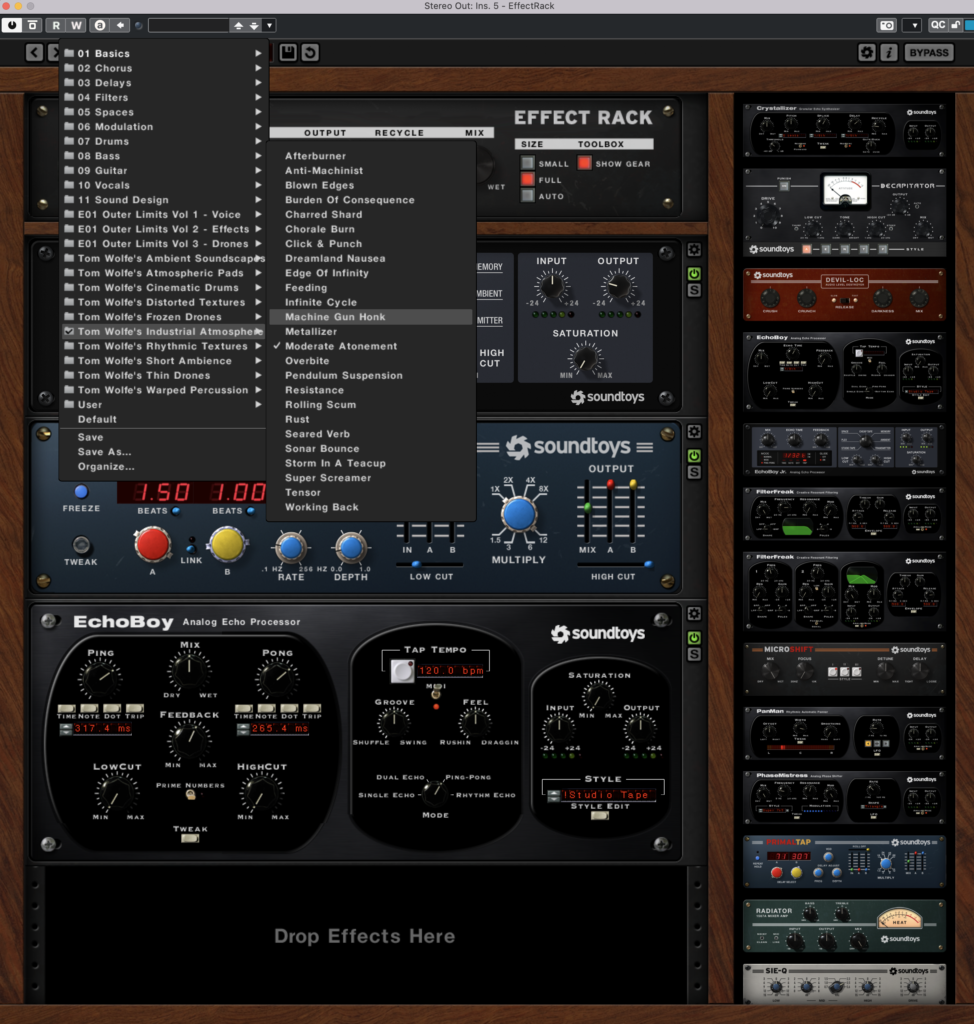Solo first rack module with S button
This screenshot has height=1024, width=974.
click(694, 290)
